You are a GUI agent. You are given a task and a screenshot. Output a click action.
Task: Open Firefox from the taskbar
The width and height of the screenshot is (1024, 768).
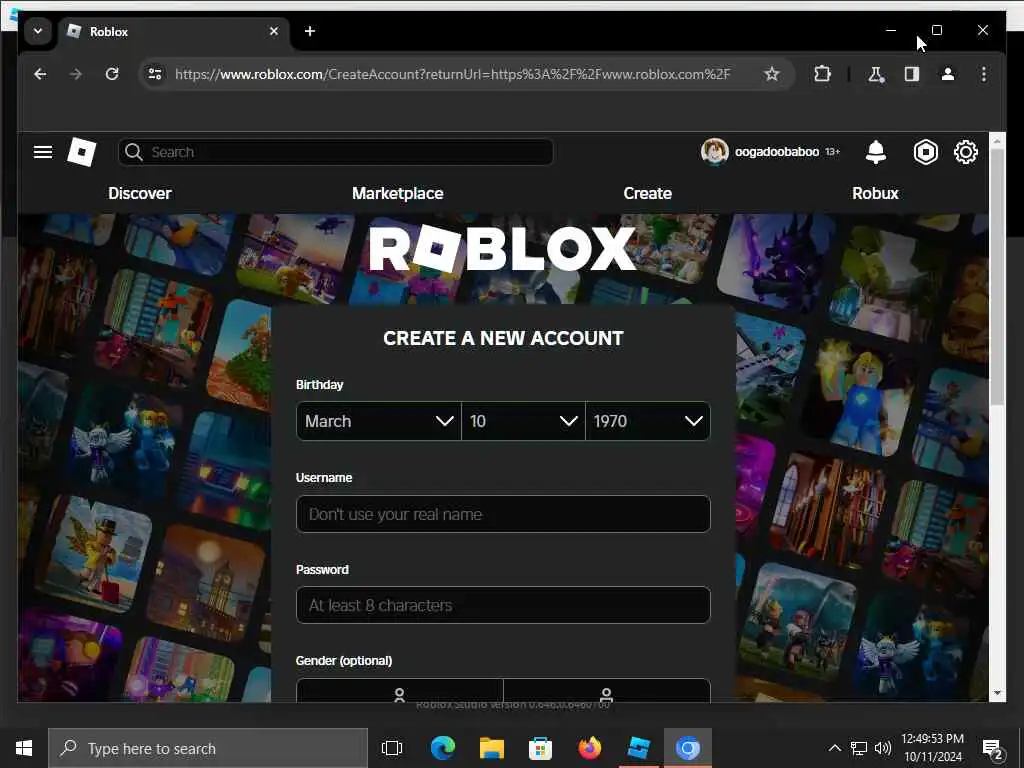[x=589, y=748]
